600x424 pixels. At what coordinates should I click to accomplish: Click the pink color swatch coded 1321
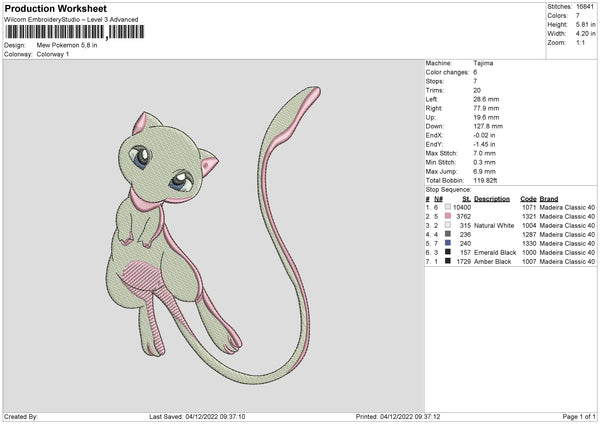[x=448, y=216]
